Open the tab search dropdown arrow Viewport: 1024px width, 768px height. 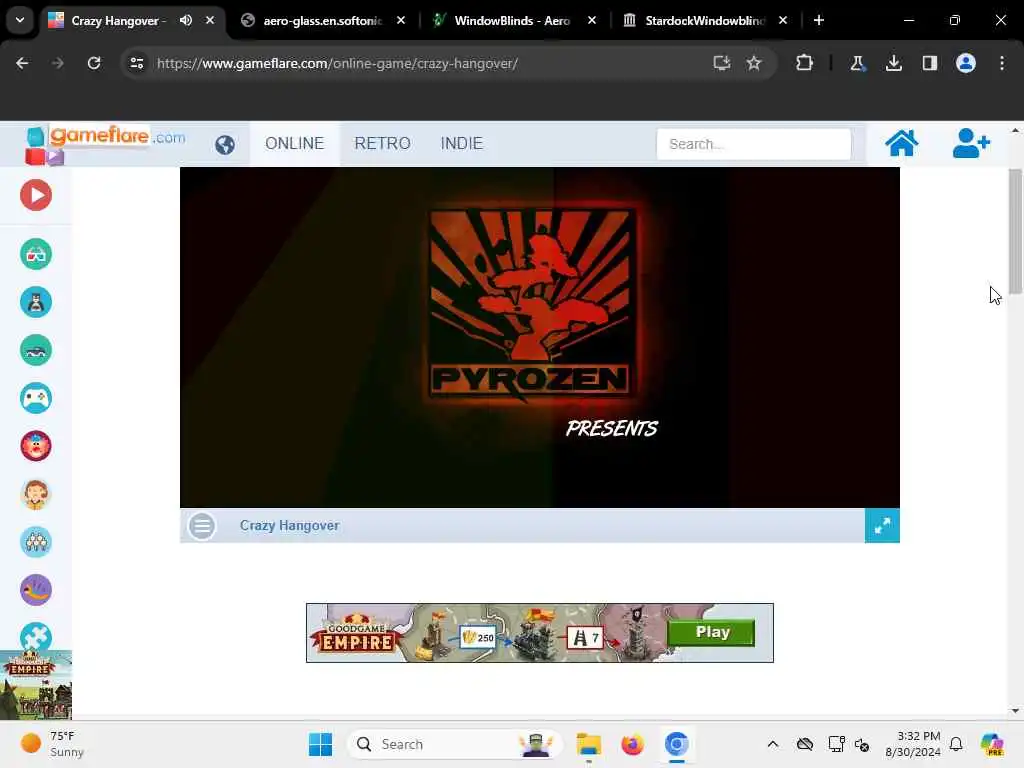pyautogui.click(x=20, y=20)
